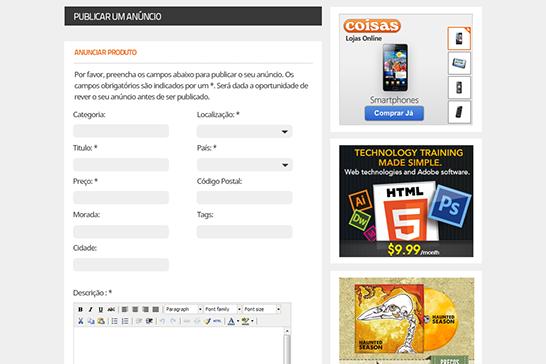Focus the Morada text field
Screen dimensions: 546x364
121,232
